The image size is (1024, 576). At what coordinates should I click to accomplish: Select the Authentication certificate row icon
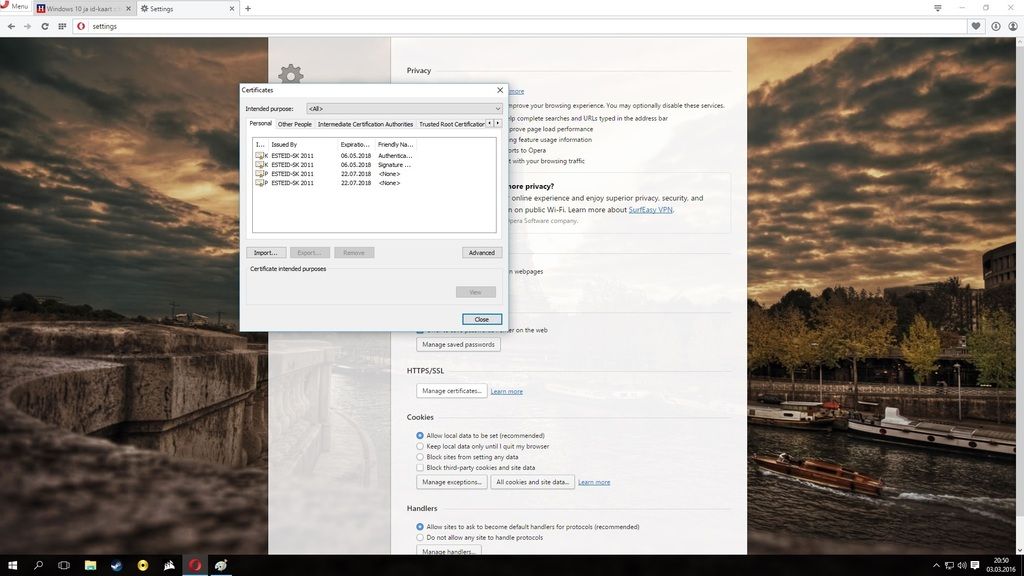tap(261, 155)
